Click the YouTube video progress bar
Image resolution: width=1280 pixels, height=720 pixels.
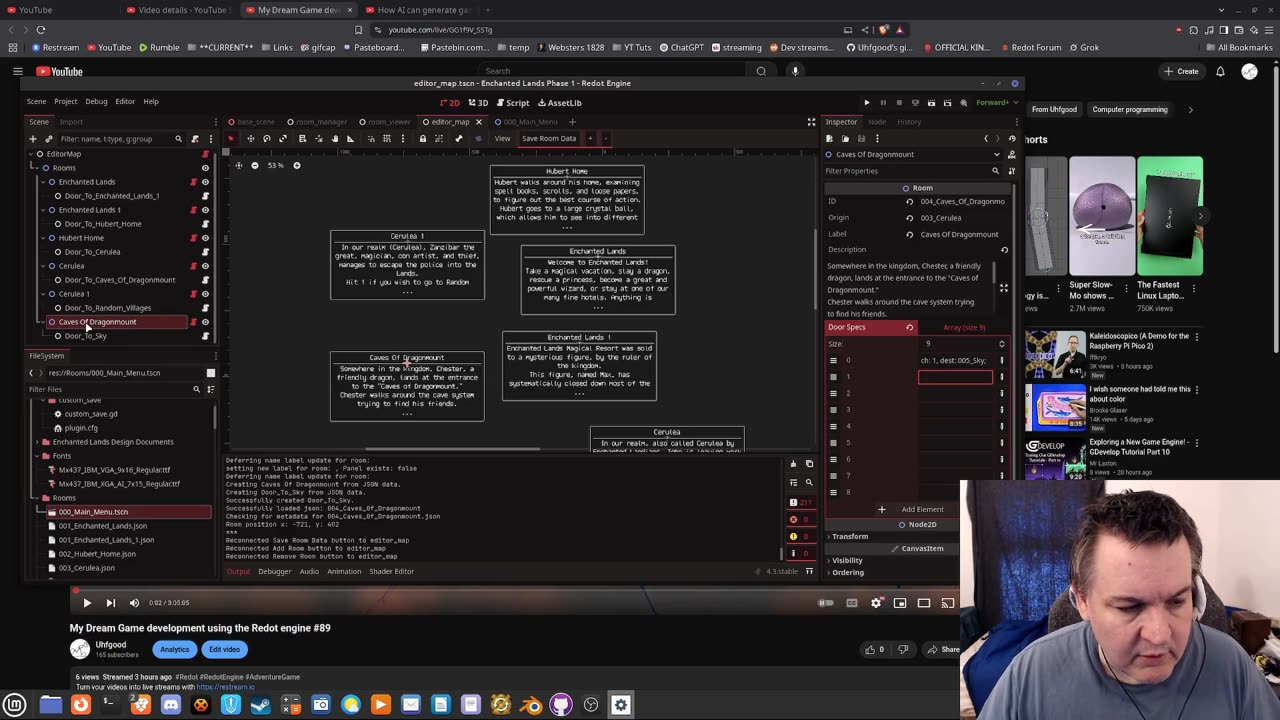pyautogui.click(x=515, y=590)
